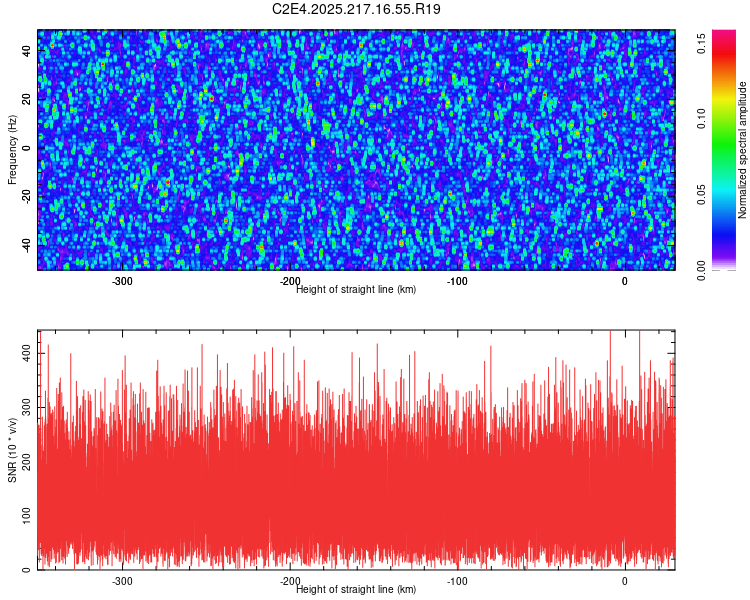The height and width of the screenshot is (600, 750).
Task: Click the SNR plot's Height of straight line label
Action: 356,589
